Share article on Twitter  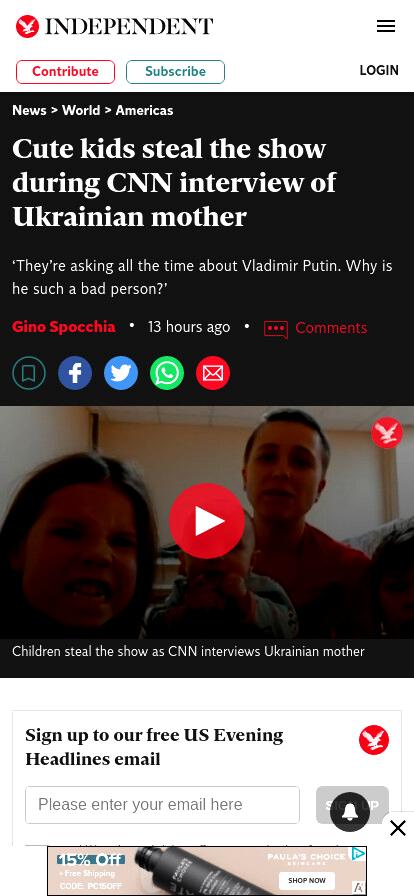121,373
